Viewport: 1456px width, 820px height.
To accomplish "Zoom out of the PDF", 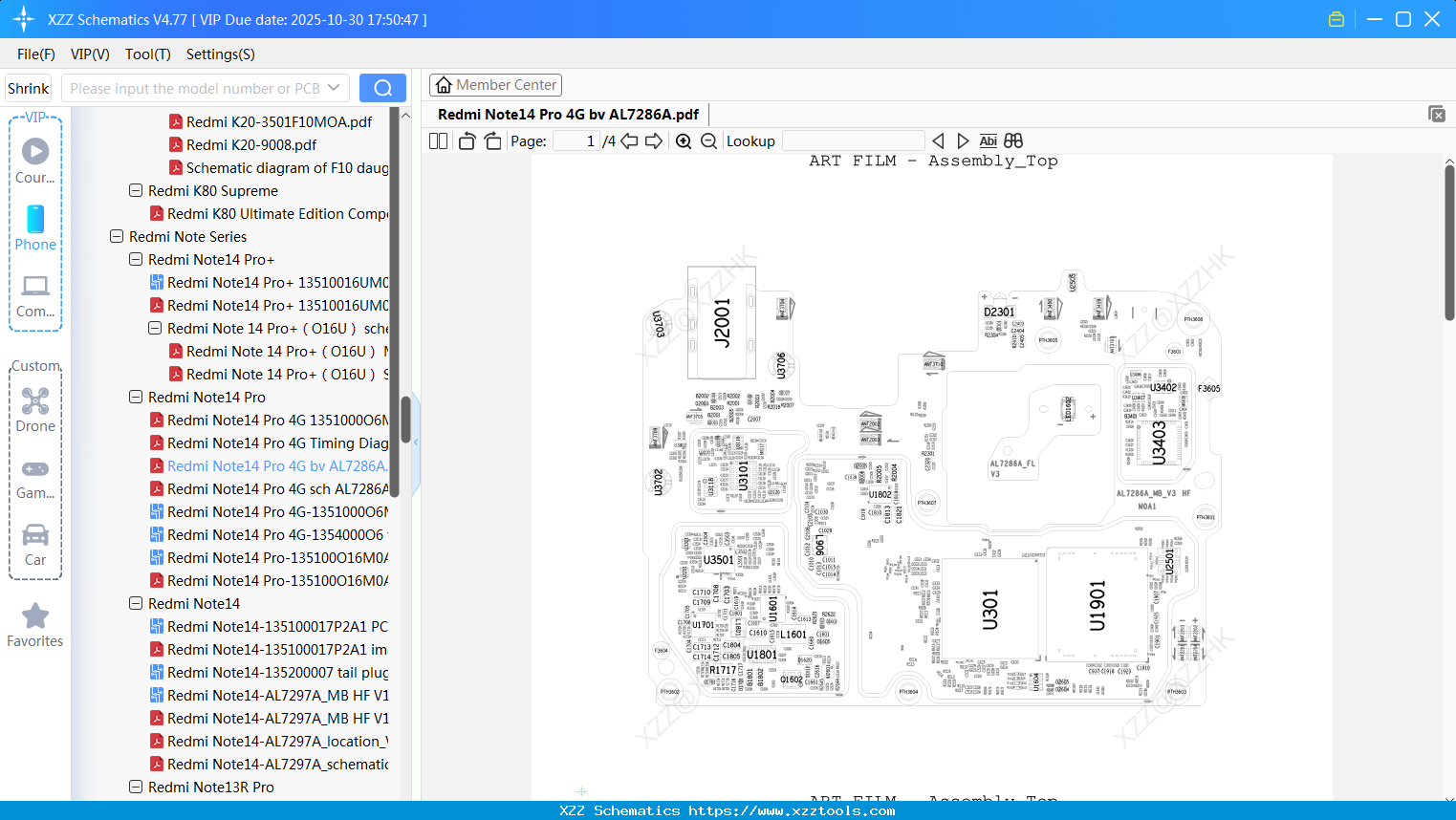I will (x=708, y=141).
